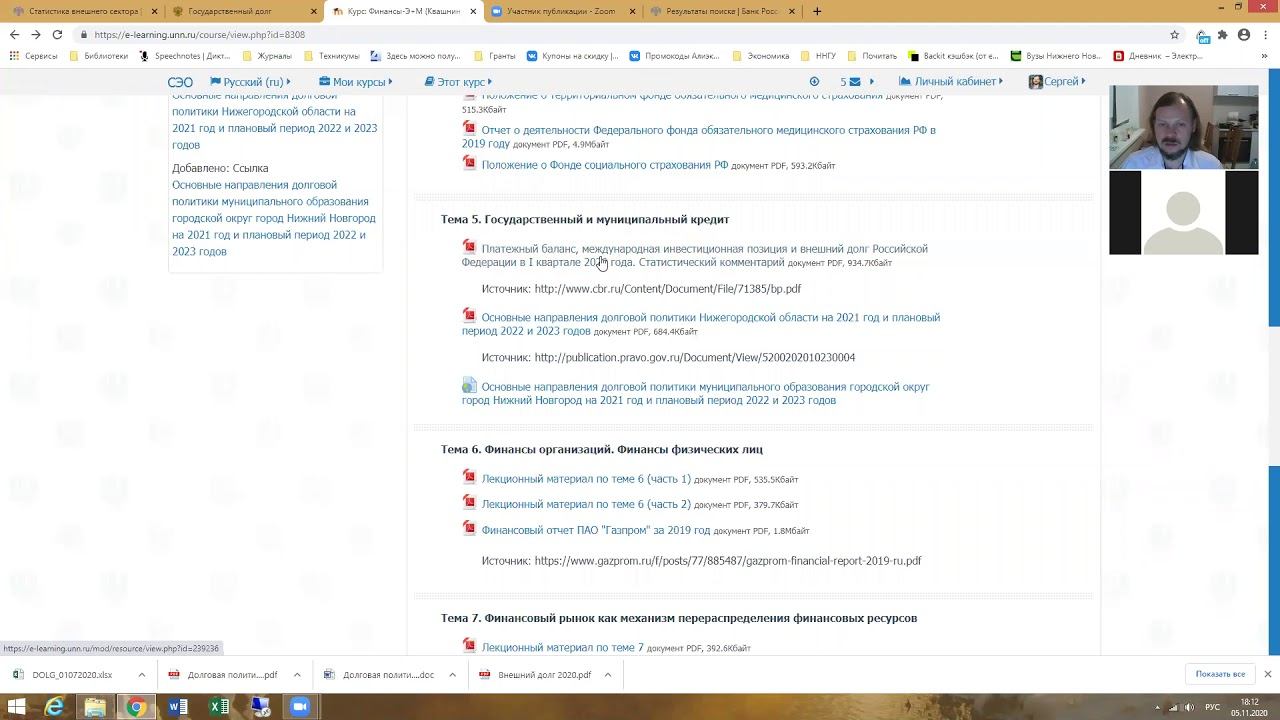
Task: Open PDF icon for Лекционный материал часть 2
Action: click(469, 502)
